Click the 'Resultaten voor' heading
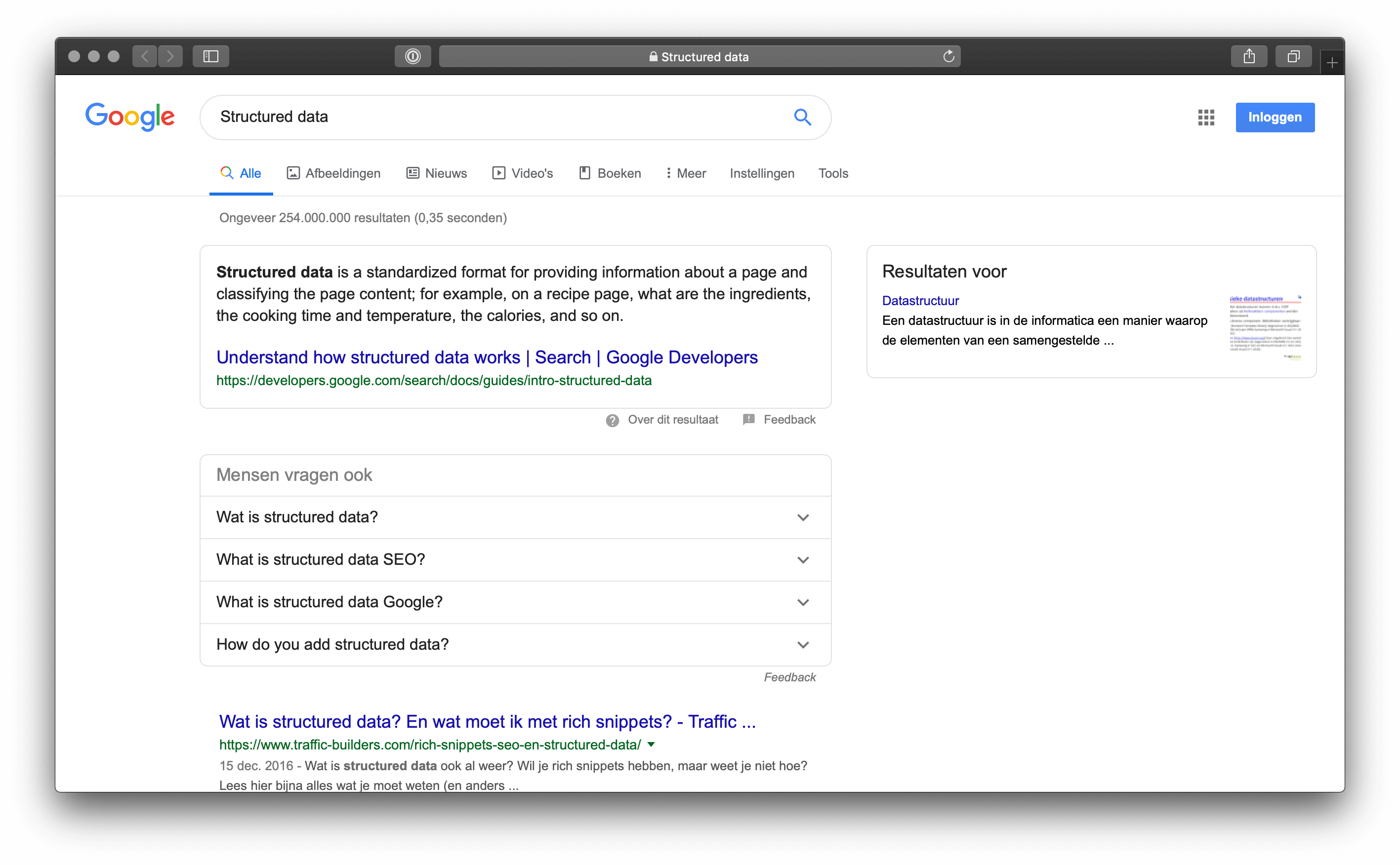The width and height of the screenshot is (1400, 865). 944,272
